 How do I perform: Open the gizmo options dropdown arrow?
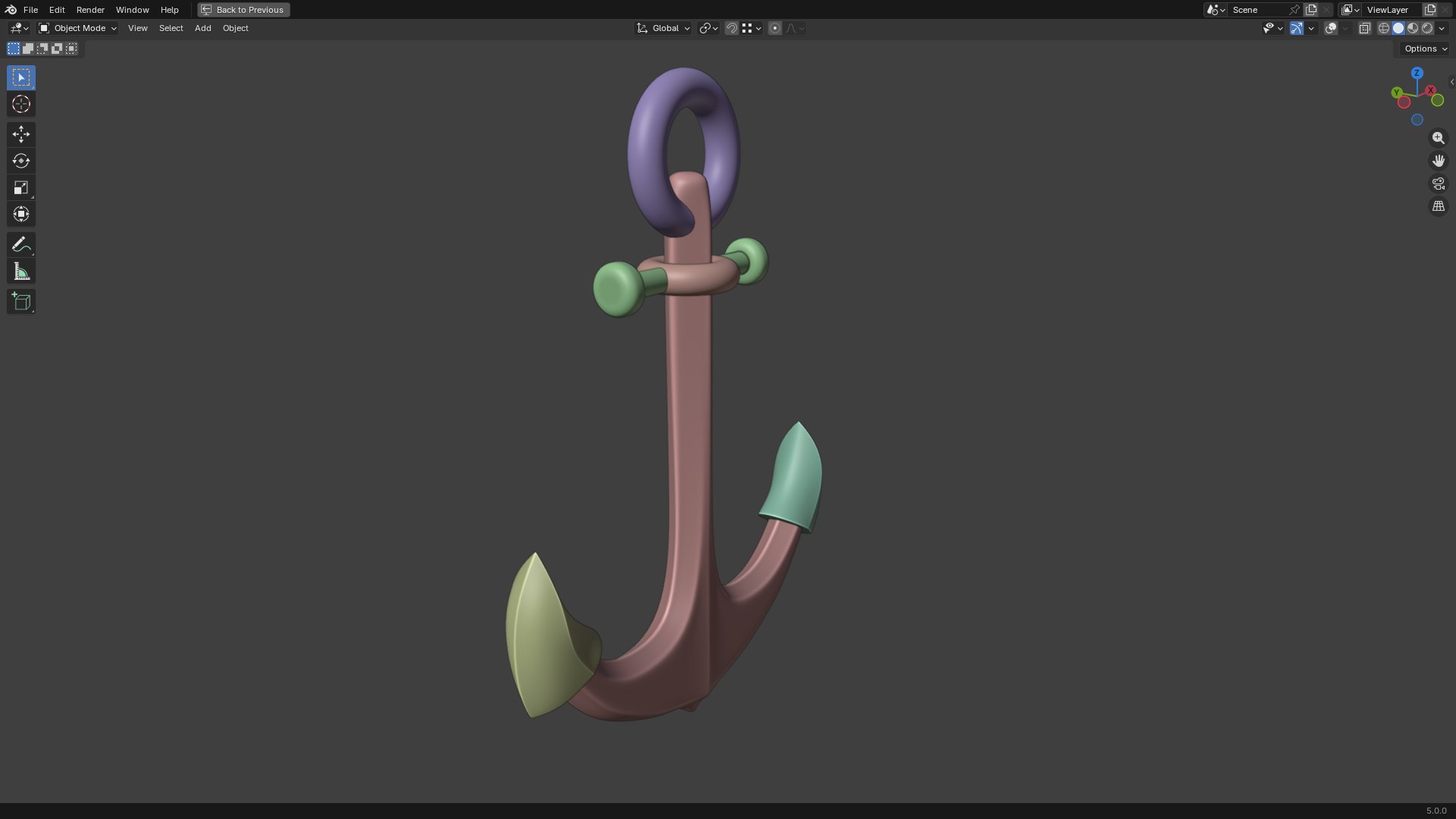pos(1311,28)
